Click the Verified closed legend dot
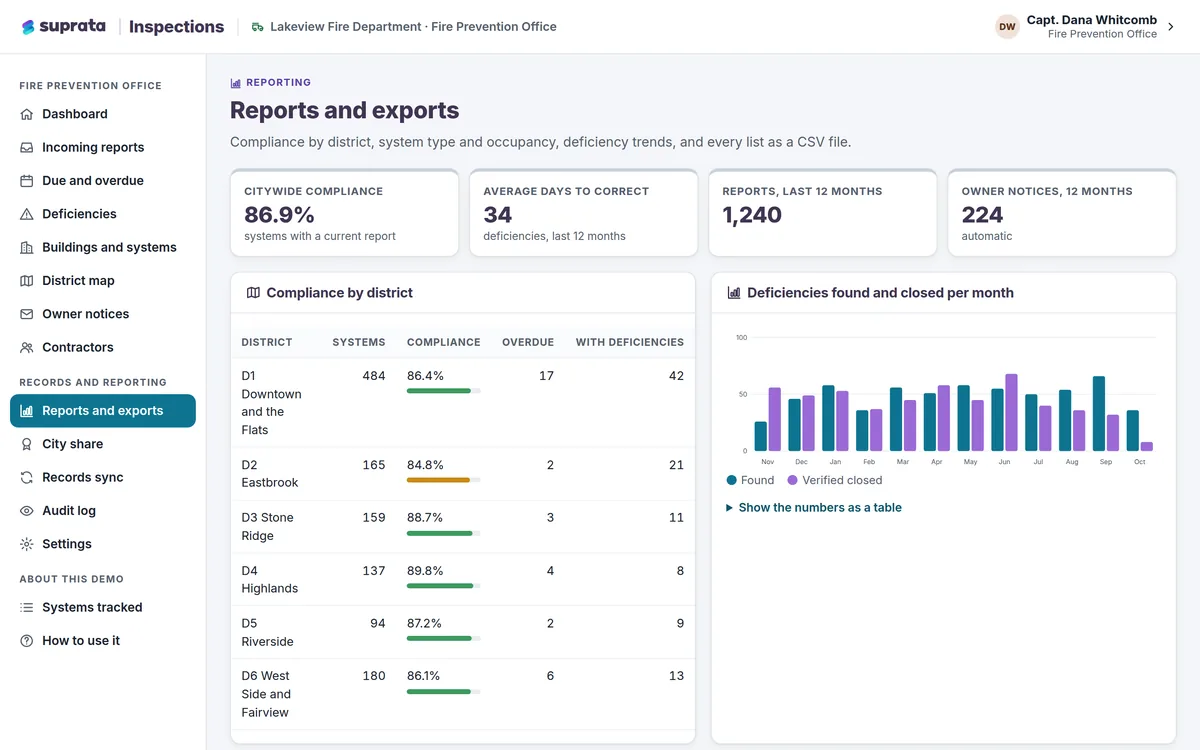This screenshot has width=1200, height=750. point(793,480)
